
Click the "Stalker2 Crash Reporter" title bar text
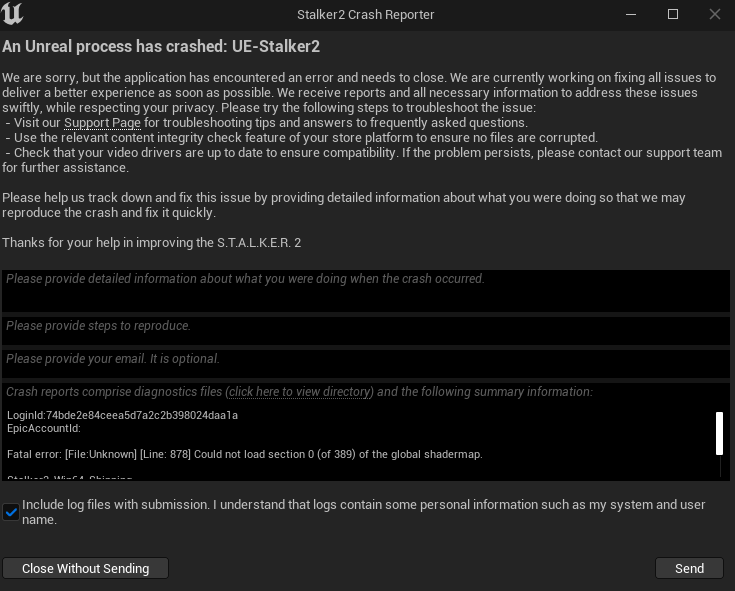366,15
